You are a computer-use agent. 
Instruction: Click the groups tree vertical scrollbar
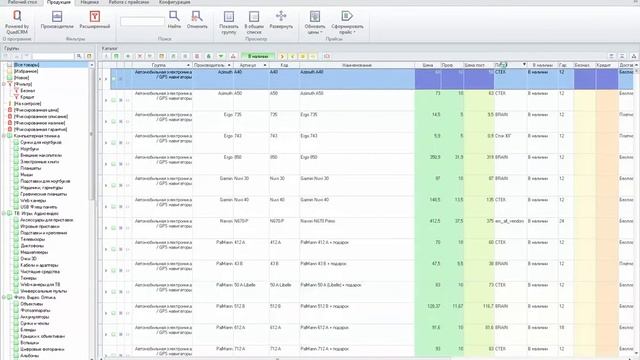tap(91, 135)
